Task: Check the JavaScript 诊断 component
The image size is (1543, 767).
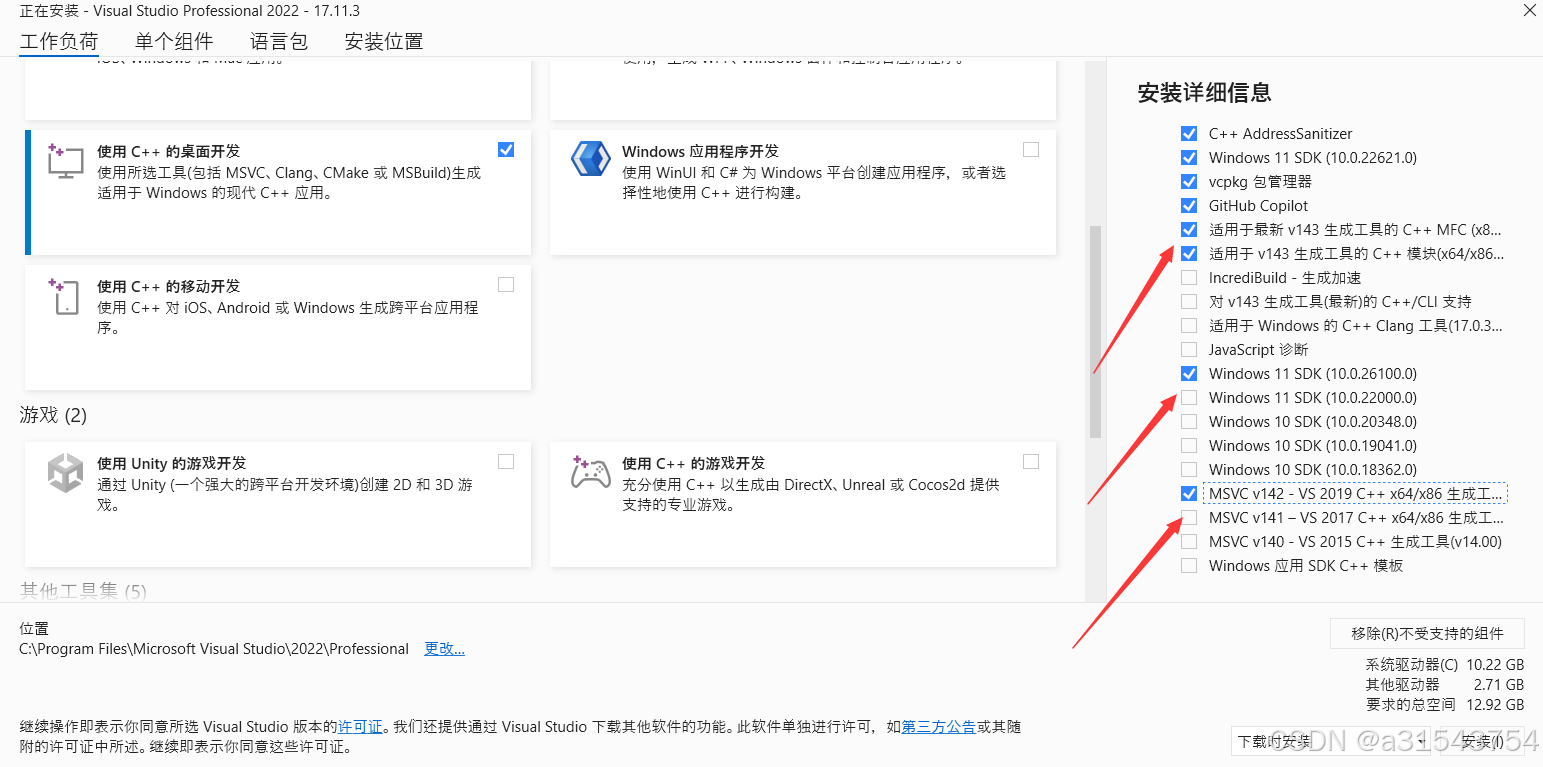Action: [1189, 349]
